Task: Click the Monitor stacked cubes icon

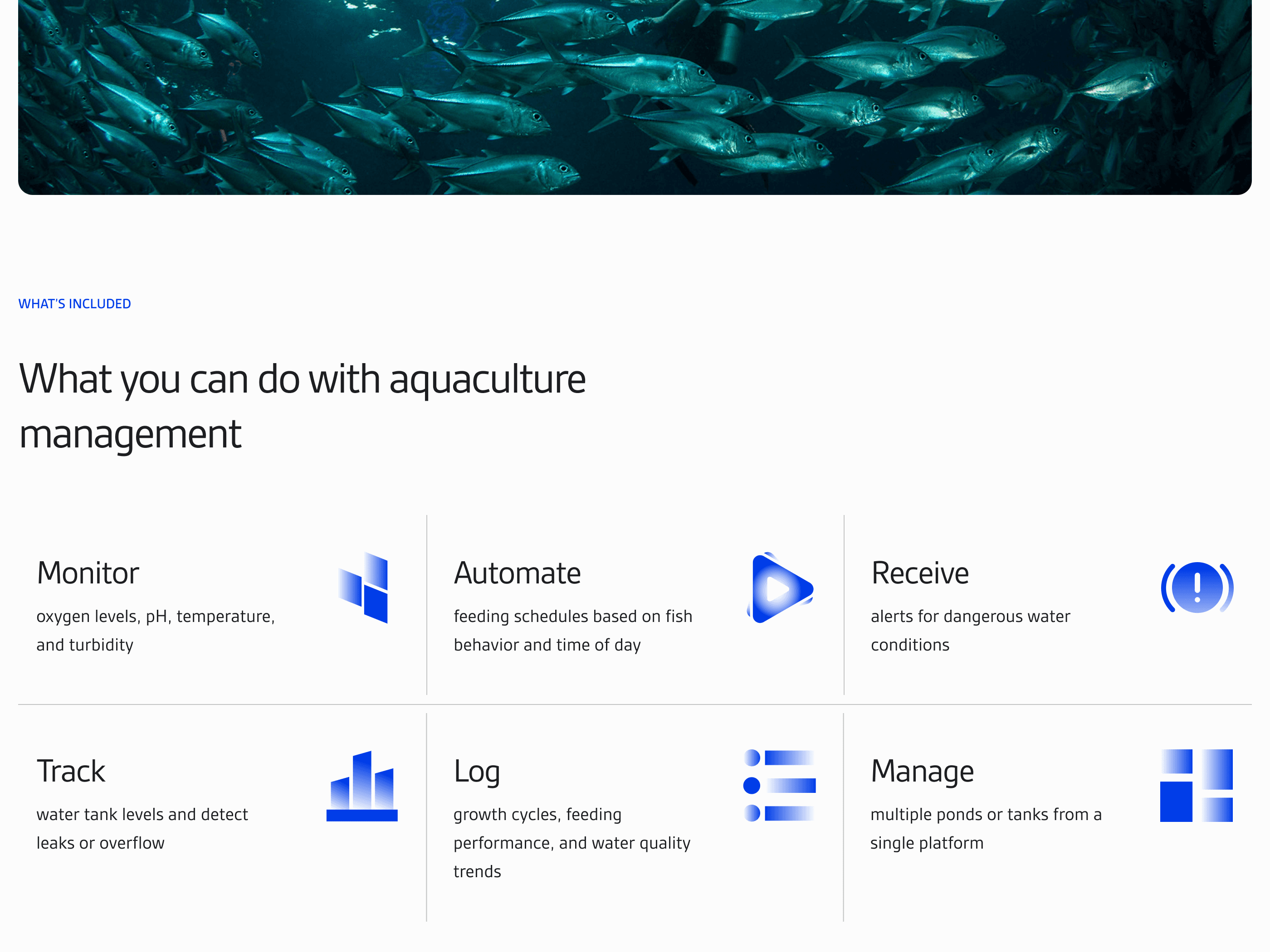Action: pyautogui.click(x=363, y=588)
